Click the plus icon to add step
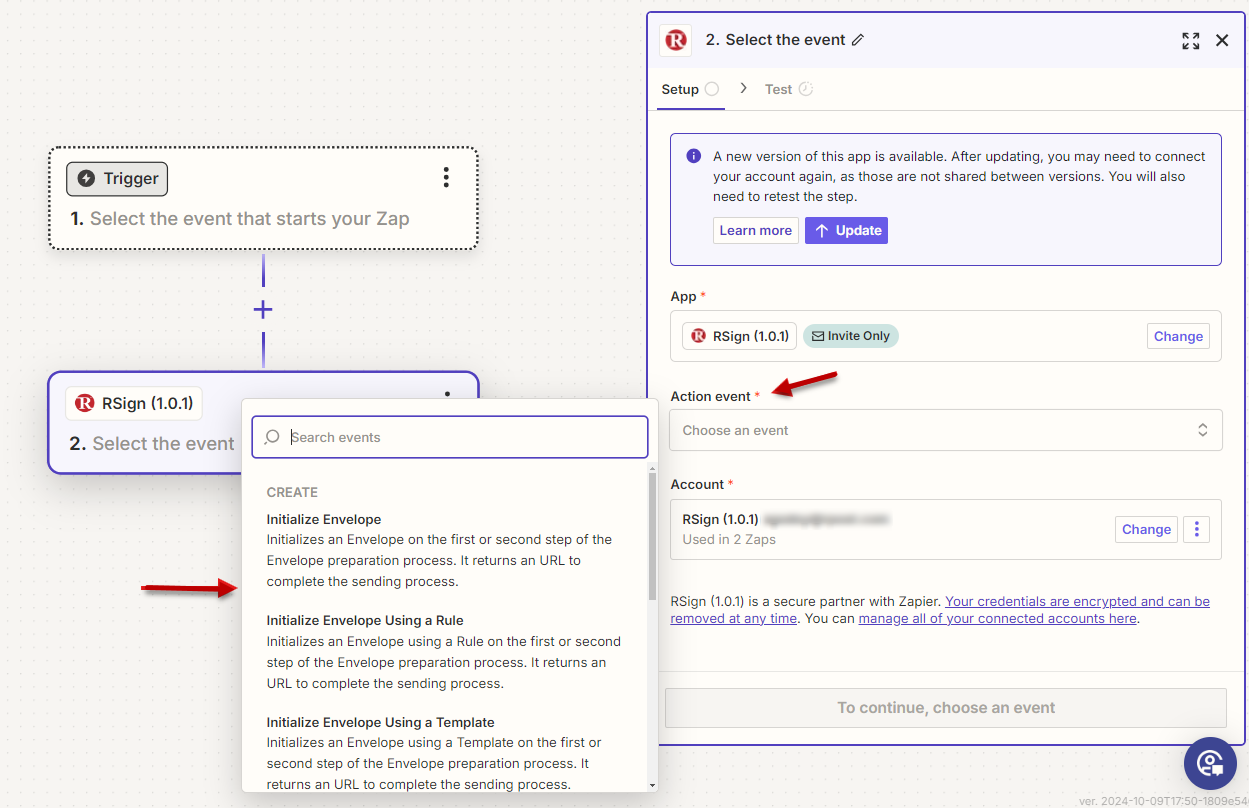 coord(263,310)
